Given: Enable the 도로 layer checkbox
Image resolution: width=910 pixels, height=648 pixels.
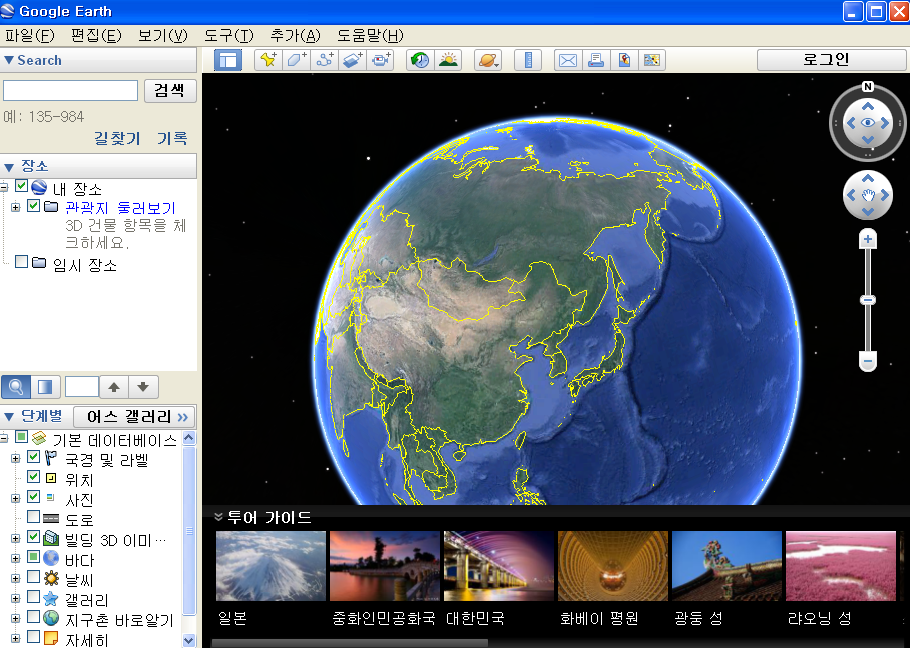Looking at the screenshot, I should click(34, 516).
